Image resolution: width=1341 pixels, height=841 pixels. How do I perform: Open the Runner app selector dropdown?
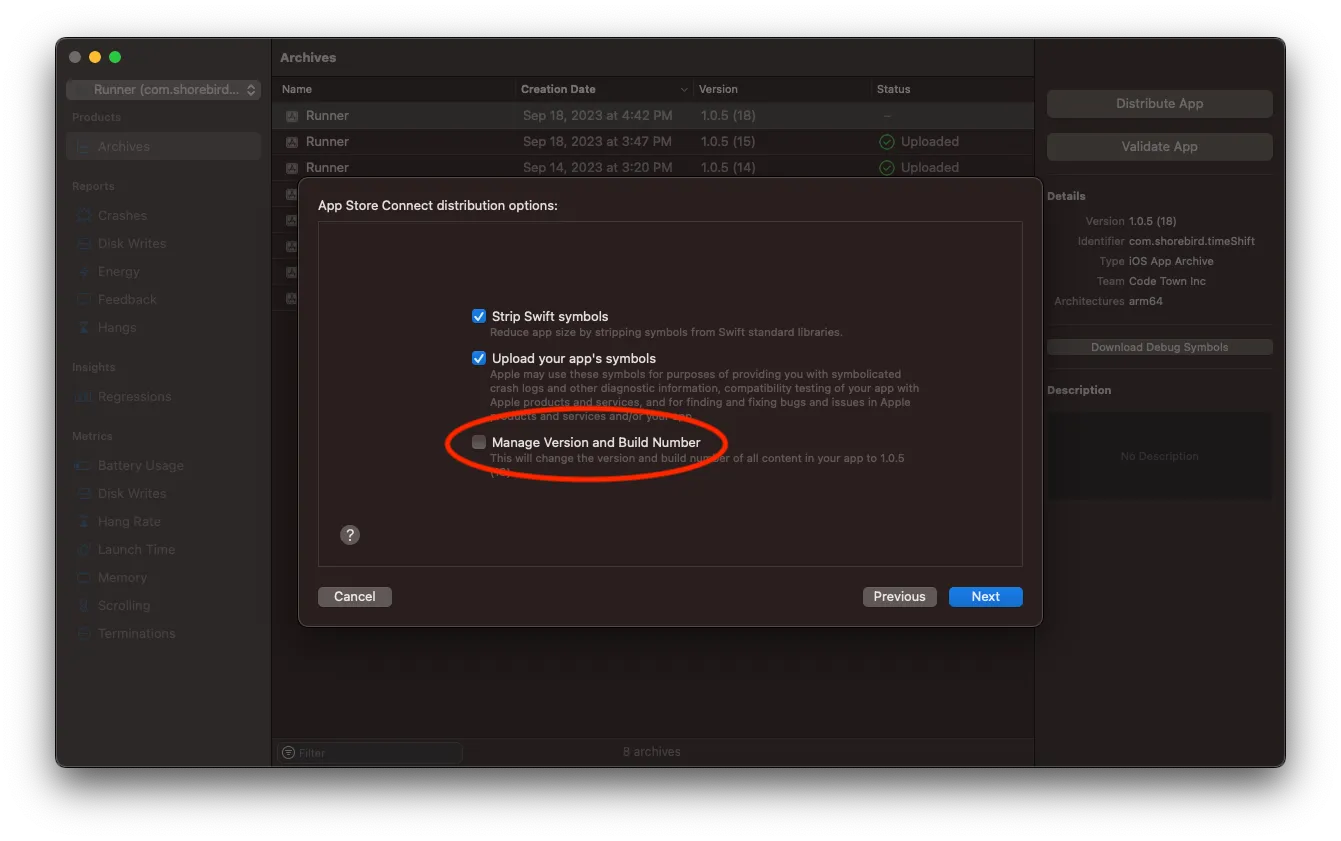pos(163,90)
